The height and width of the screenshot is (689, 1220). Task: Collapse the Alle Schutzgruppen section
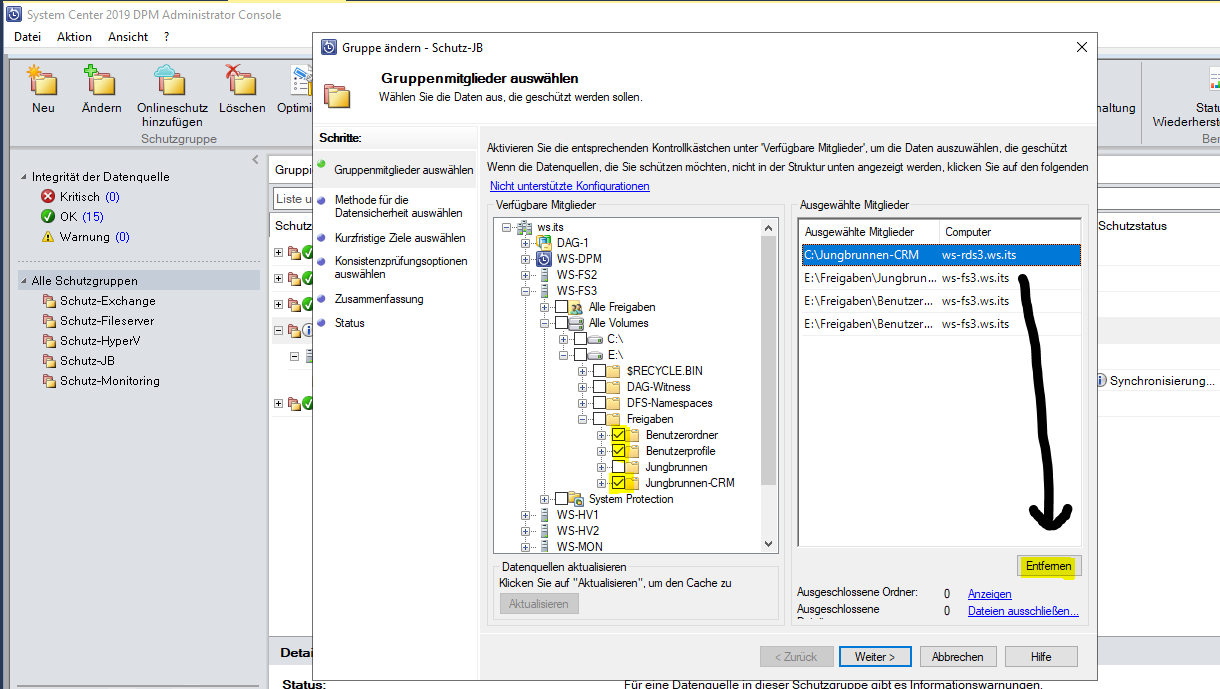point(25,281)
